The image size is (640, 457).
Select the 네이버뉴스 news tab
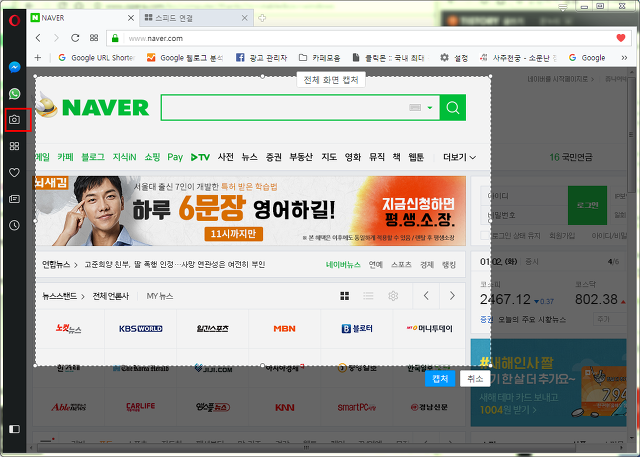point(343,265)
